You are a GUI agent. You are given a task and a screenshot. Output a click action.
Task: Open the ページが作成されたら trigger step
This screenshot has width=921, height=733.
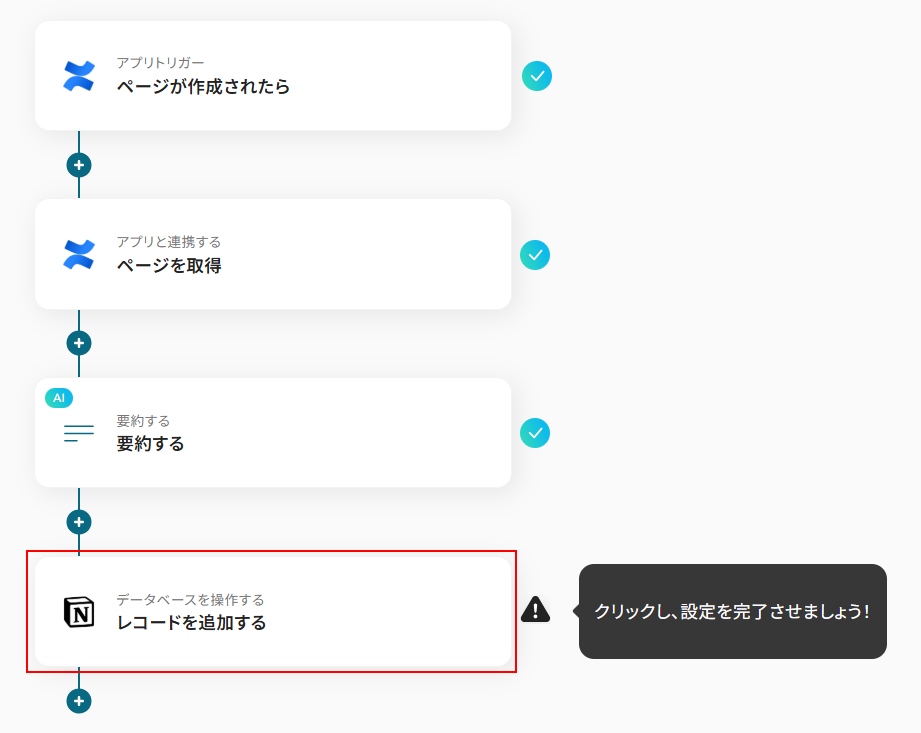(x=203, y=87)
